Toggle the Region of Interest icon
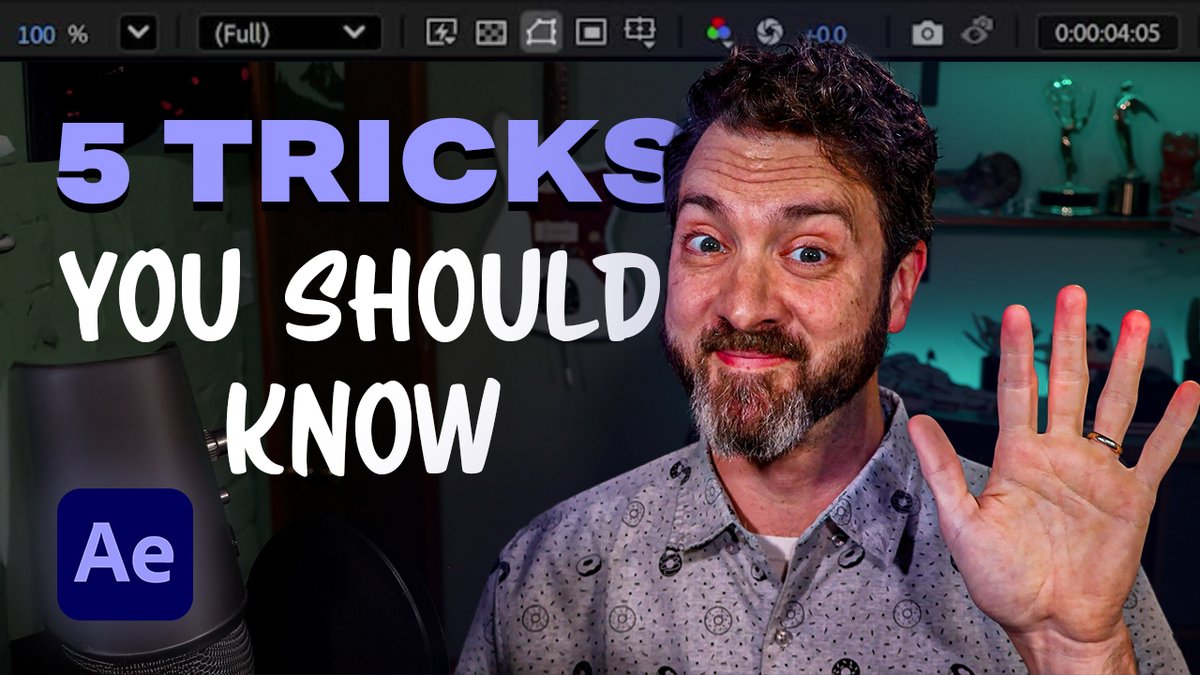Image resolution: width=1200 pixels, height=675 pixels. pyautogui.click(x=591, y=33)
